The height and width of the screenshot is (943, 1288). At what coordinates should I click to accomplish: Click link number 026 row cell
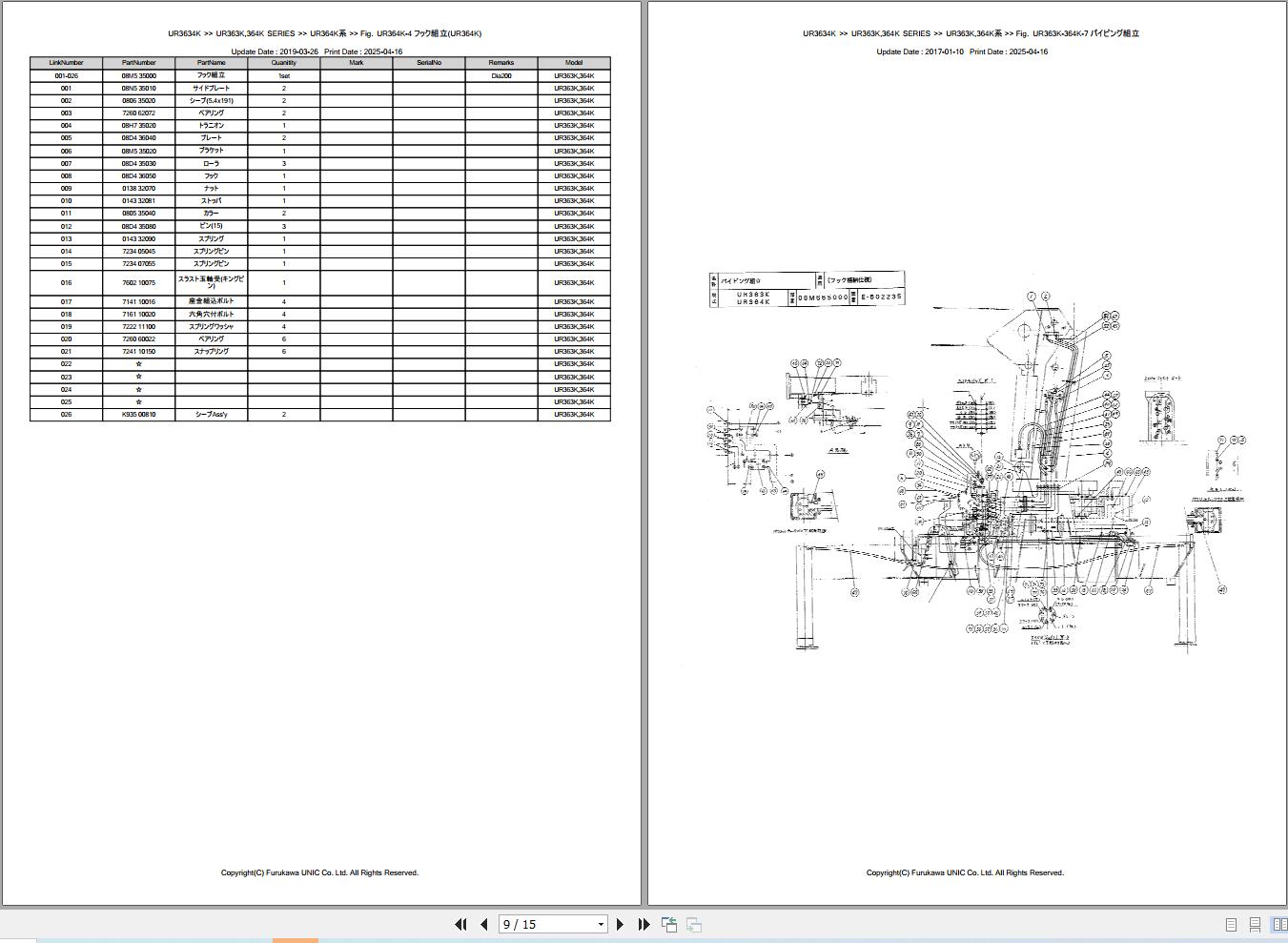tap(66, 415)
